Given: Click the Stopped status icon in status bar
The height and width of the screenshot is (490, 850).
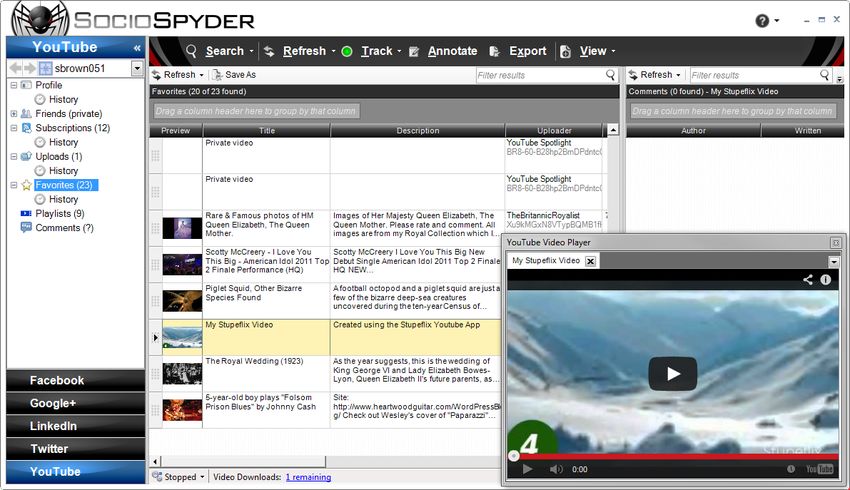Looking at the screenshot, I should click(x=157, y=476).
